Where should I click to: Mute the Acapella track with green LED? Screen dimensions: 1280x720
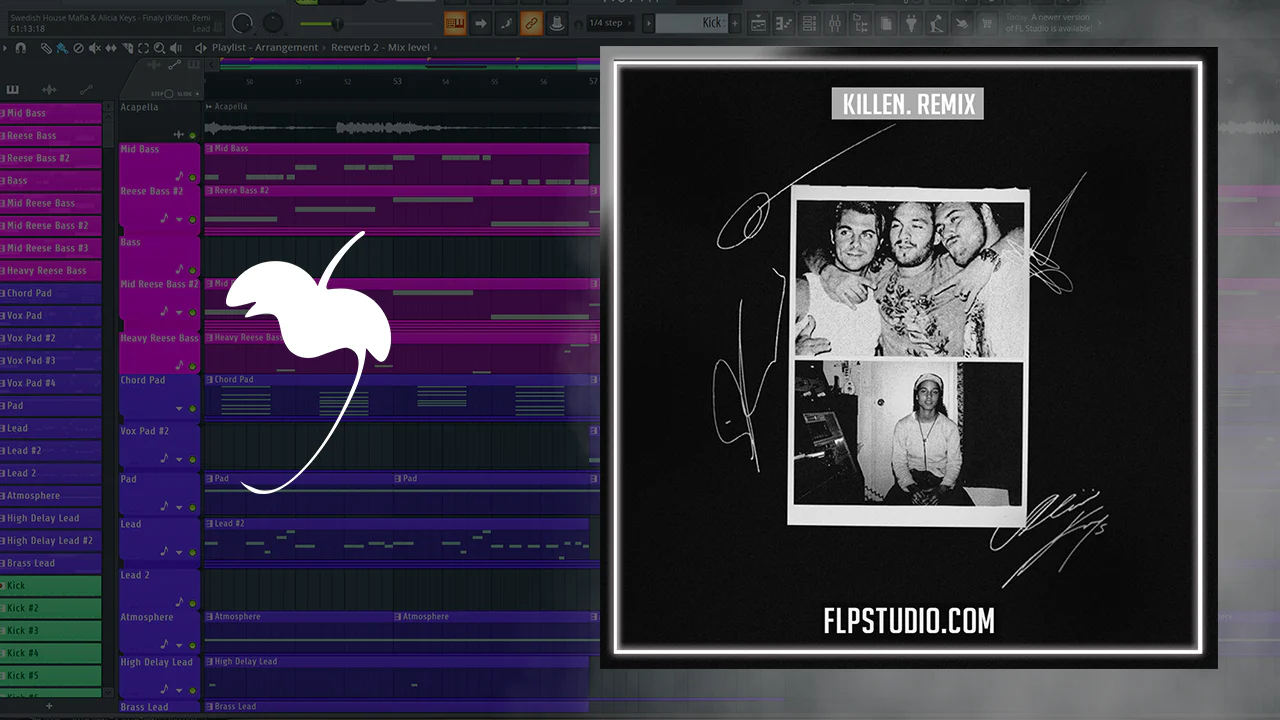point(193,135)
